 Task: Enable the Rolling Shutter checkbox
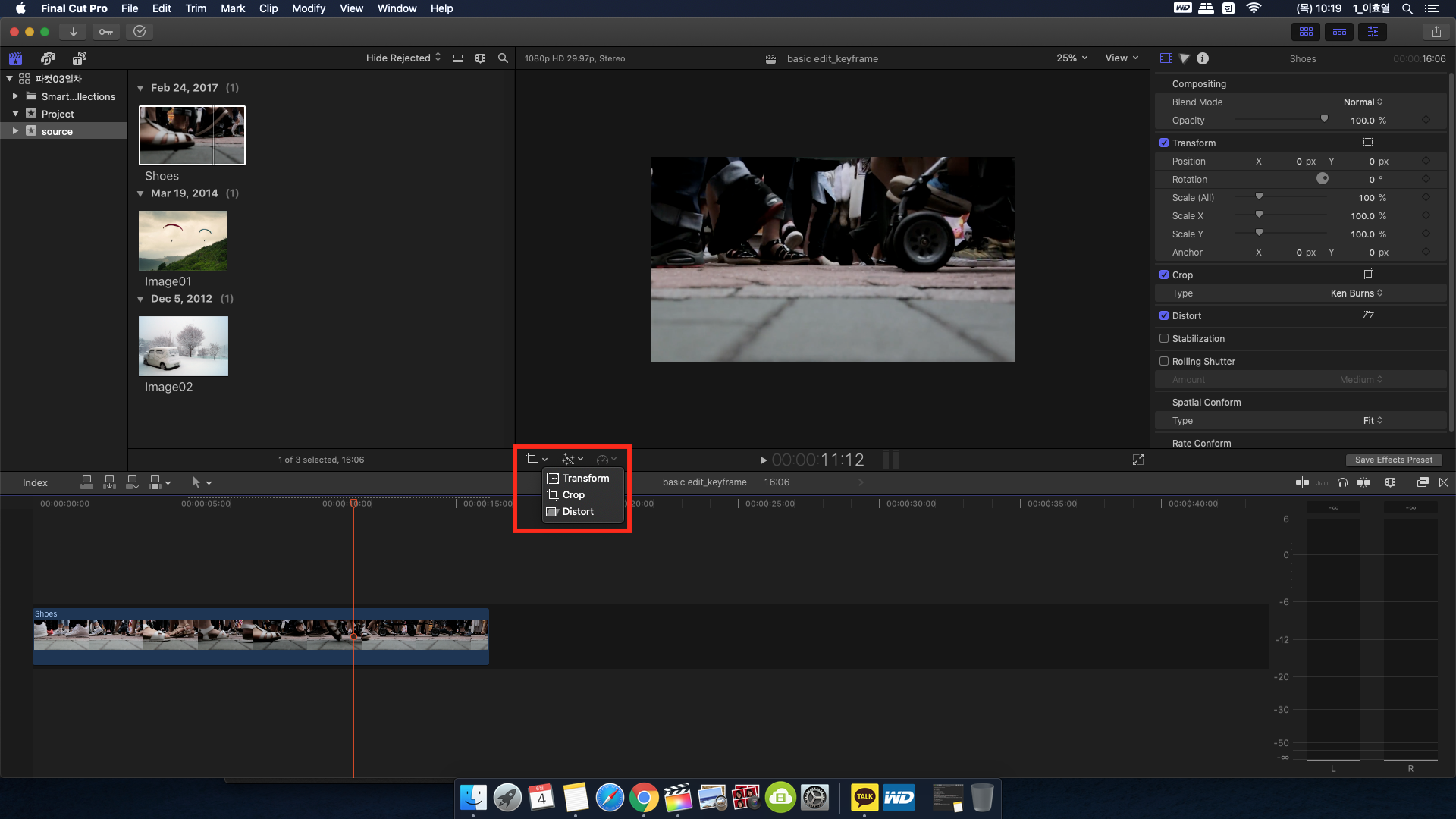[1164, 362]
